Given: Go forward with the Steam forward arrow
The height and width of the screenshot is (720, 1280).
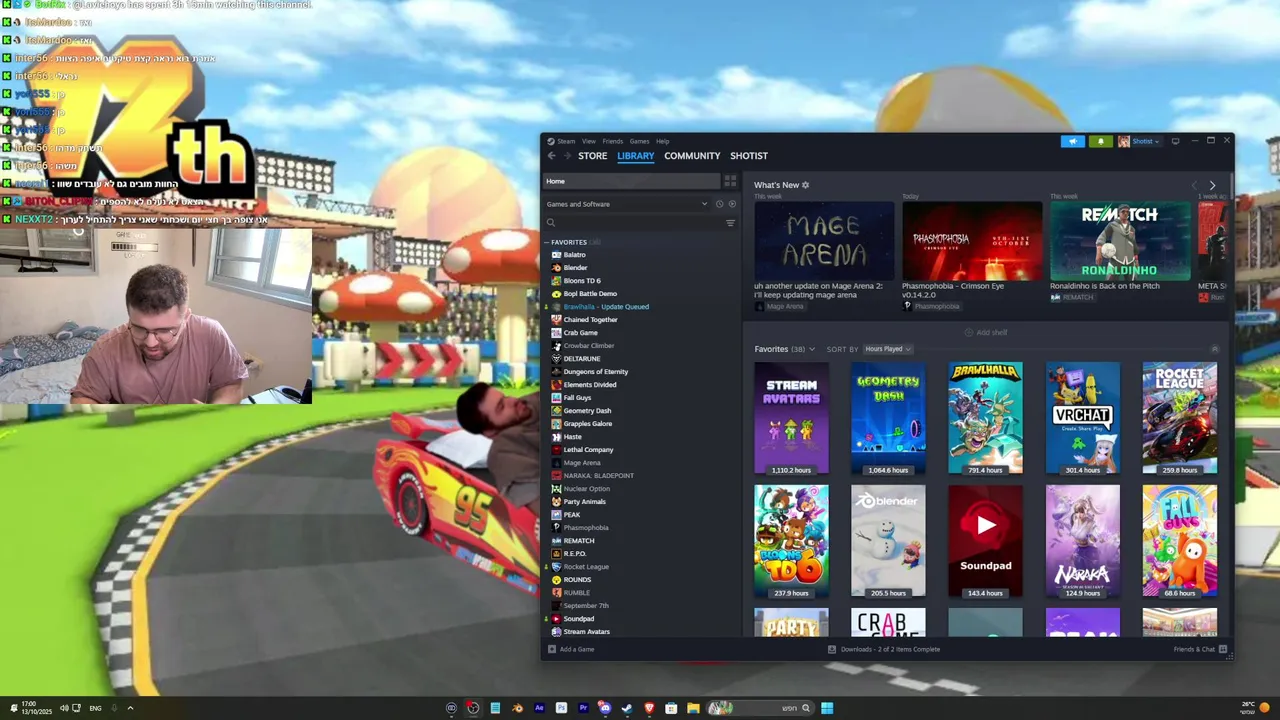Looking at the screenshot, I should tap(567, 156).
